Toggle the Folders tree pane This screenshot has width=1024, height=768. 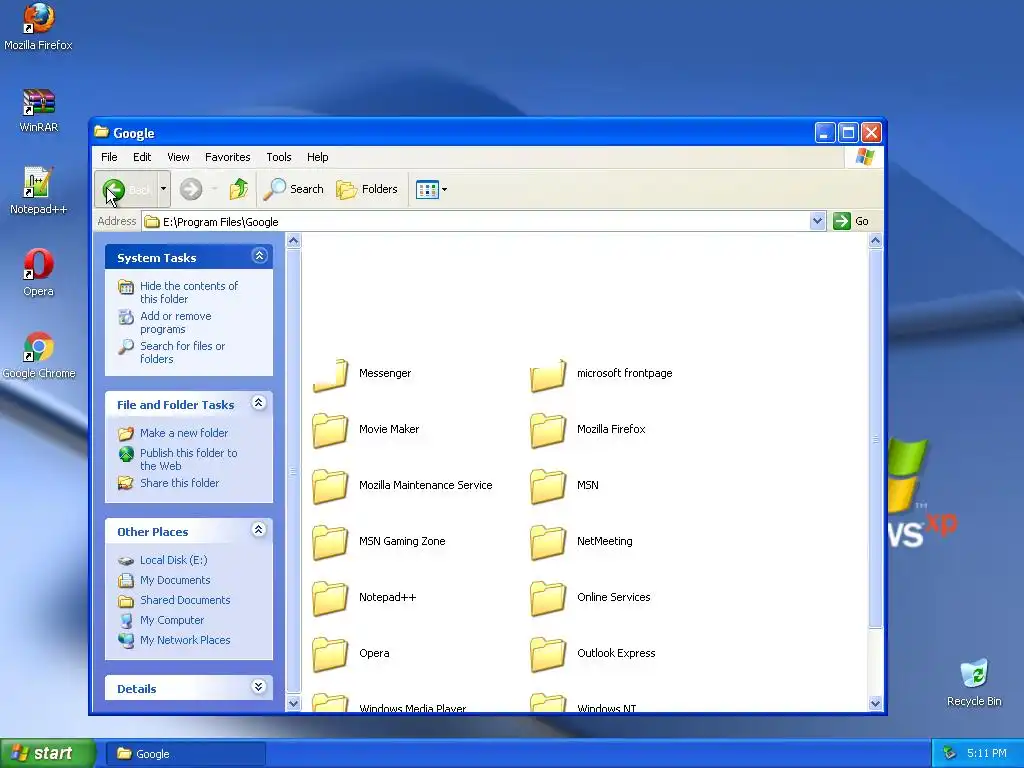366,189
